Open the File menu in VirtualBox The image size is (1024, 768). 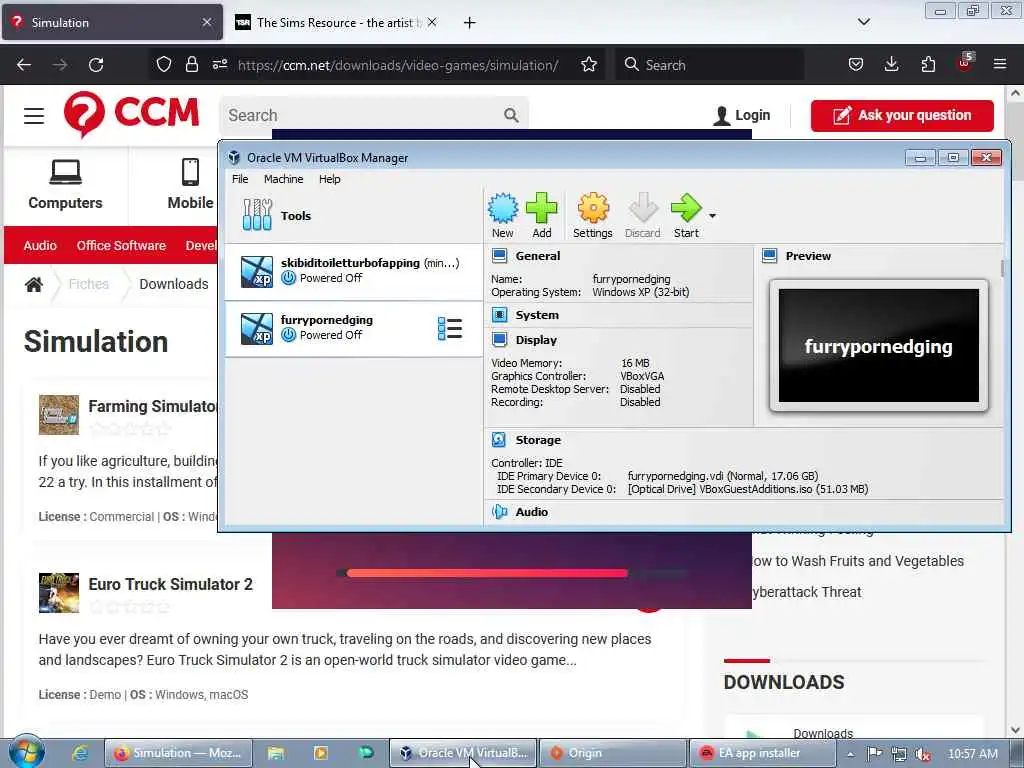coord(240,179)
